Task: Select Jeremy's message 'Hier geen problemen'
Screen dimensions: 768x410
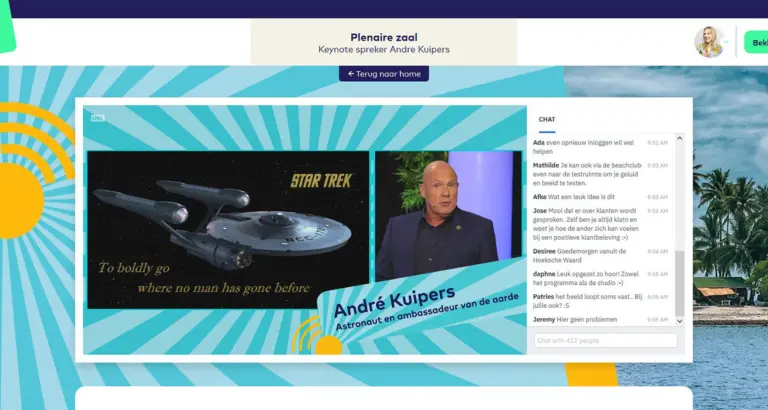Action: (575, 320)
